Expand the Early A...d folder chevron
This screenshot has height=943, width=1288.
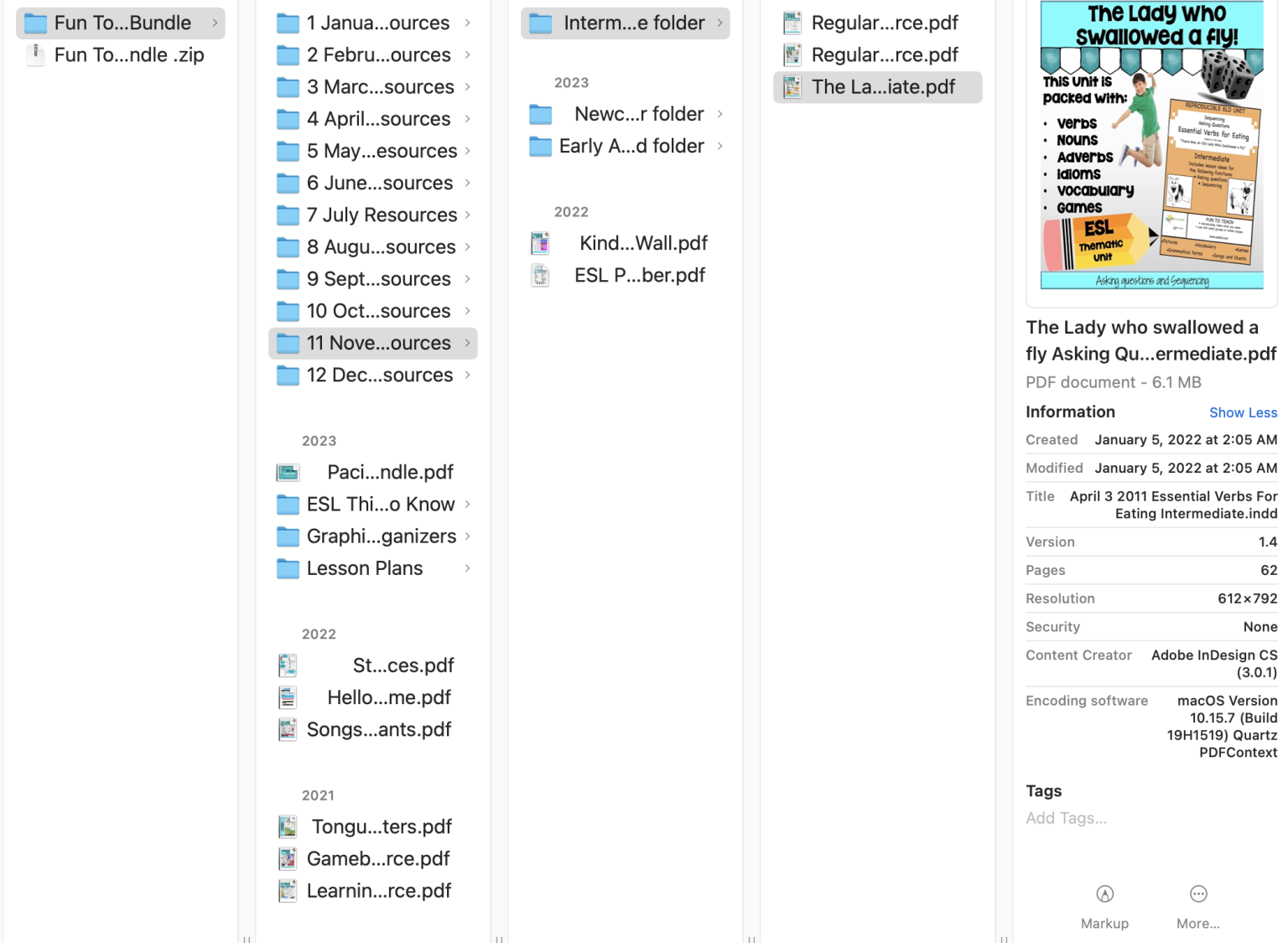(x=720, y=146)
